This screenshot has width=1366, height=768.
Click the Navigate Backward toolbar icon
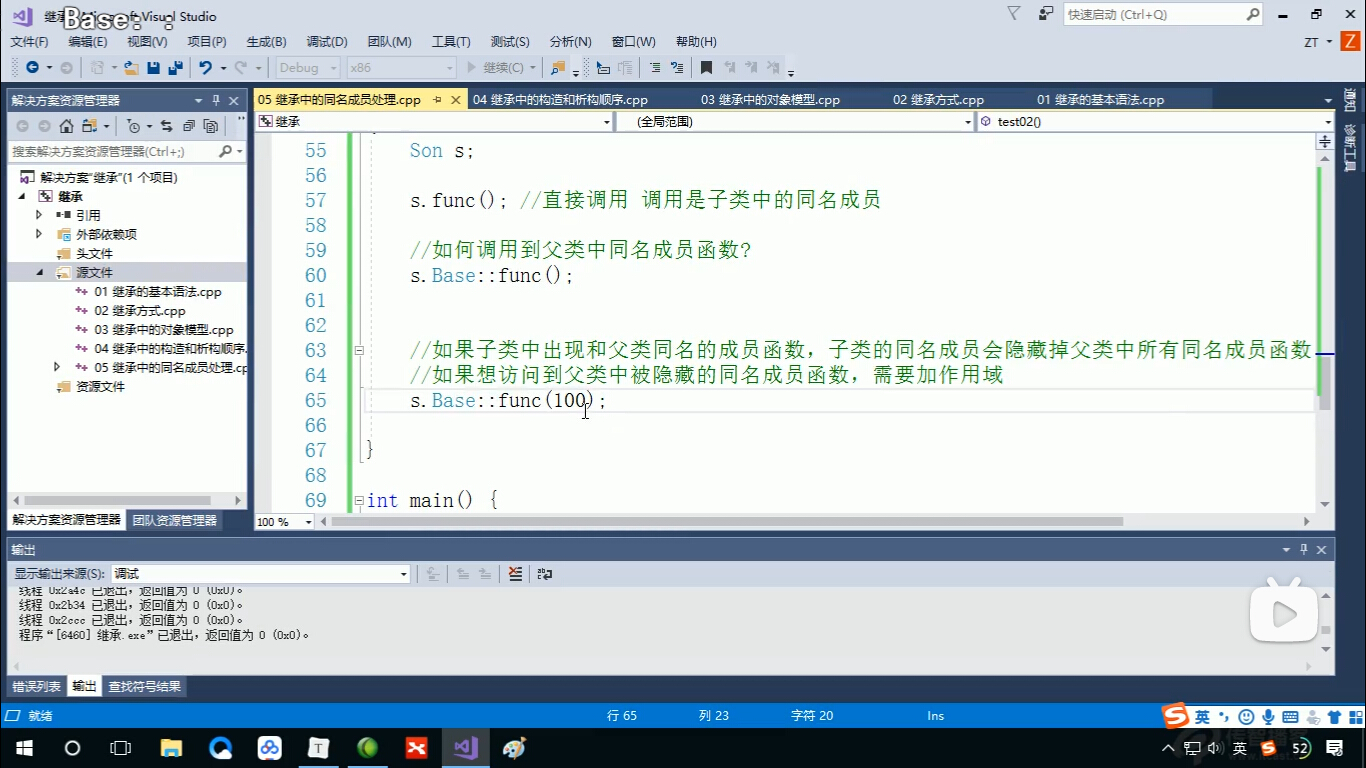click(32, 68)
